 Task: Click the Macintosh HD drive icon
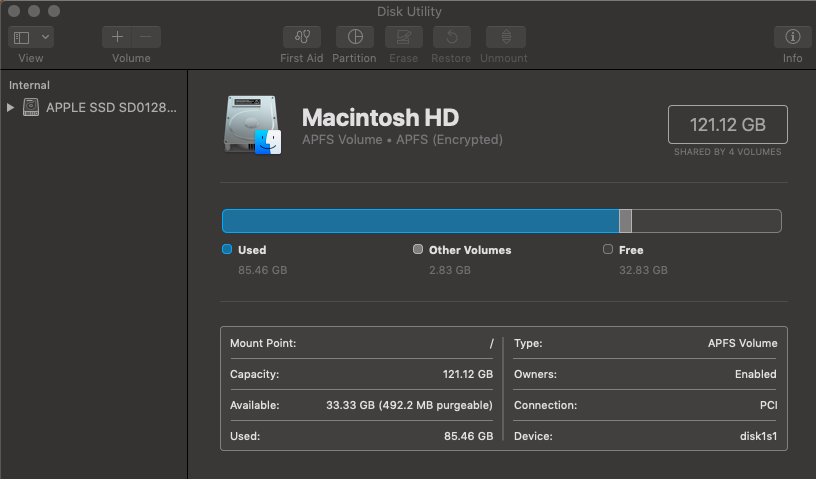(252, 125)
